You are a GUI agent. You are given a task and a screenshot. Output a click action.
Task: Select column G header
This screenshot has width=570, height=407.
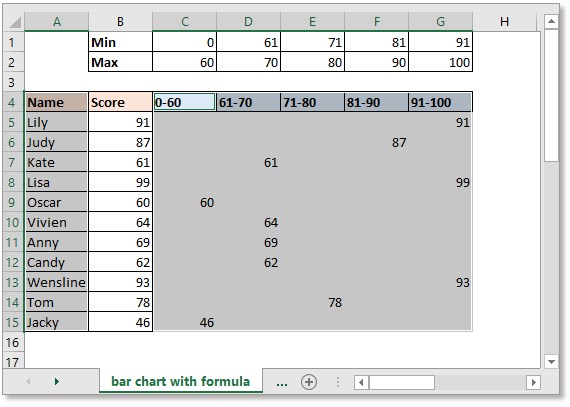(x=441, y=22)
